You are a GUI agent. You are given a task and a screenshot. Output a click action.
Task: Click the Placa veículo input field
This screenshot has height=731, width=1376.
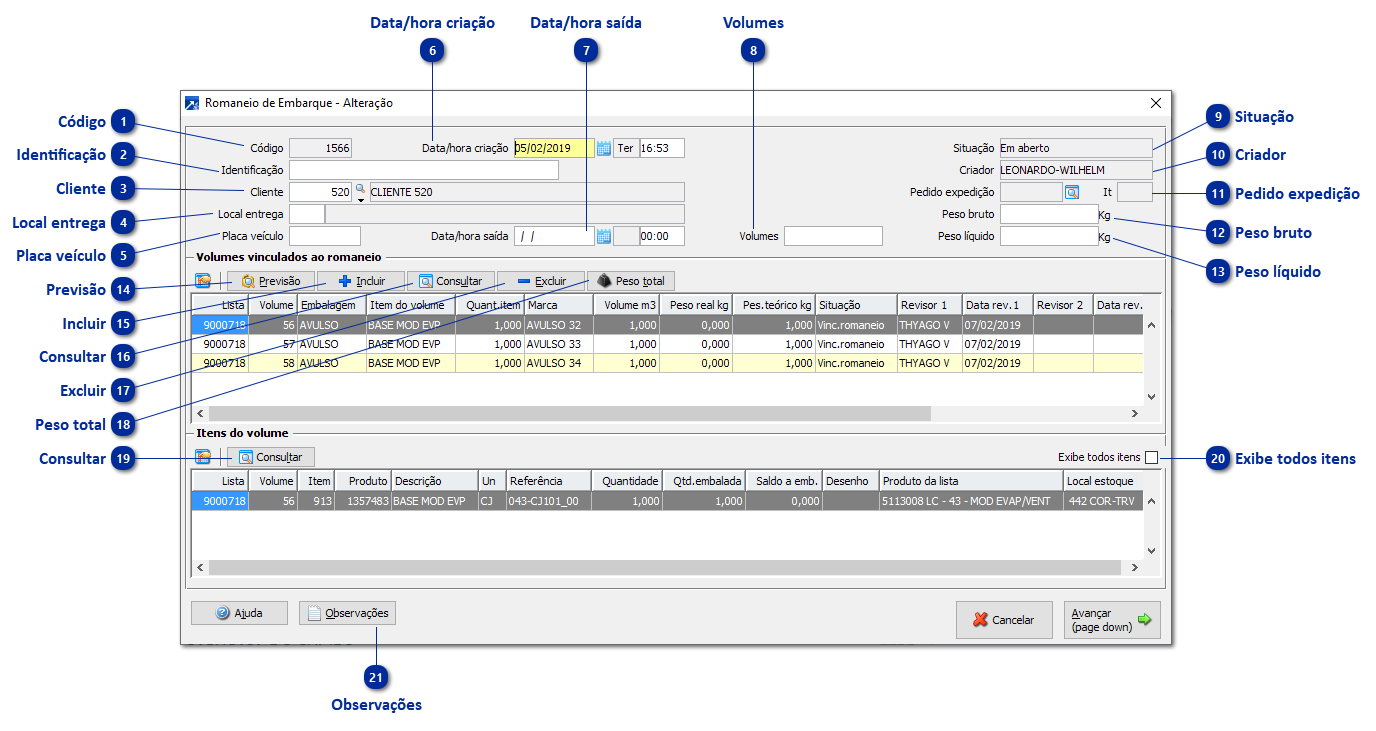tap(324, 236)
